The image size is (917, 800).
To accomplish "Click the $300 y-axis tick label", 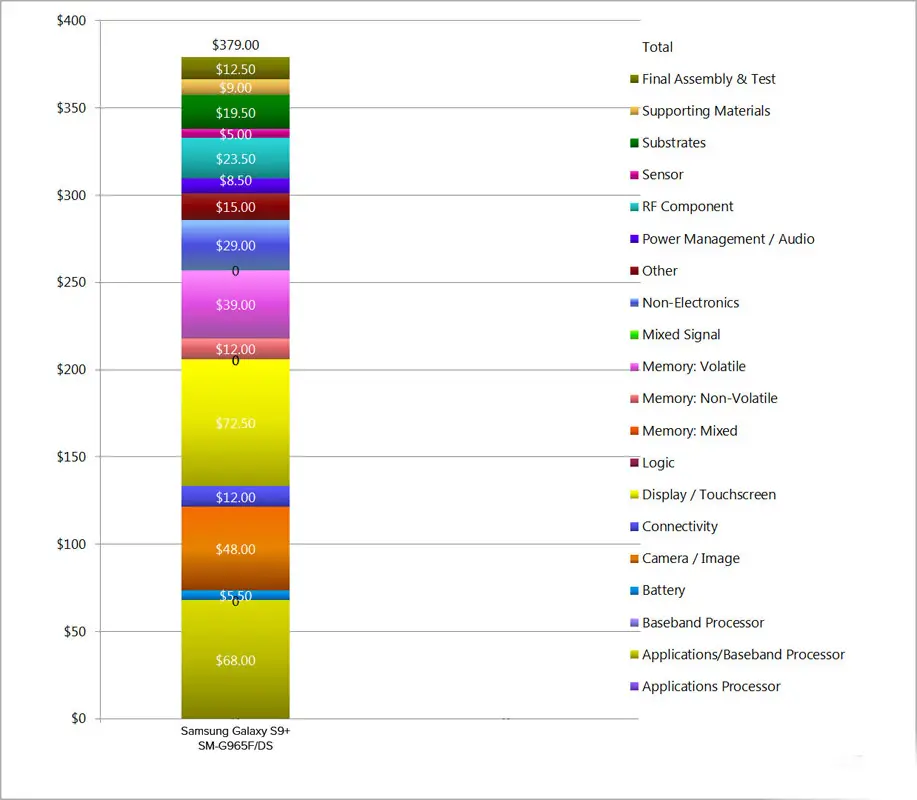I will pyautogui.click(x=71, y=195).
